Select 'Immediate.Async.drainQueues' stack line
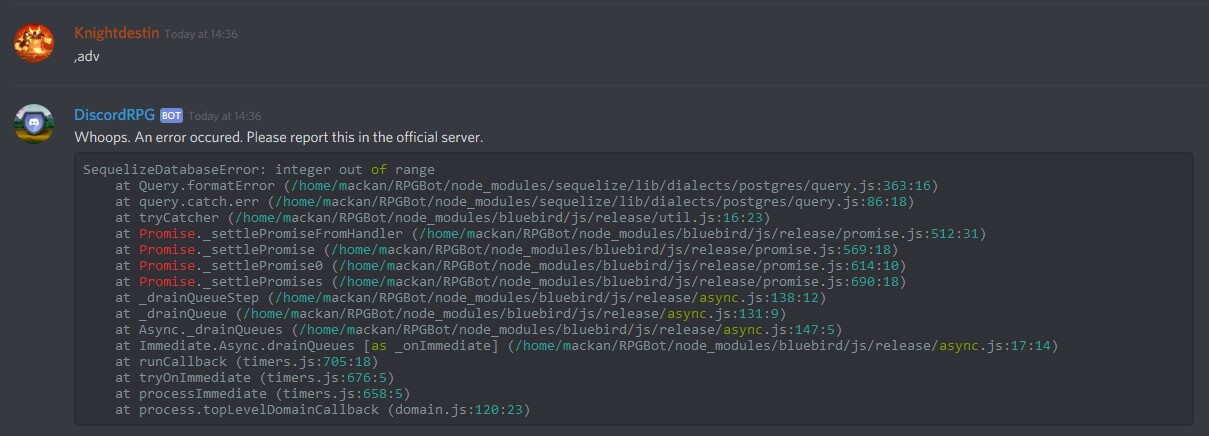The image size is (1209, 436). tap(586, 346)
